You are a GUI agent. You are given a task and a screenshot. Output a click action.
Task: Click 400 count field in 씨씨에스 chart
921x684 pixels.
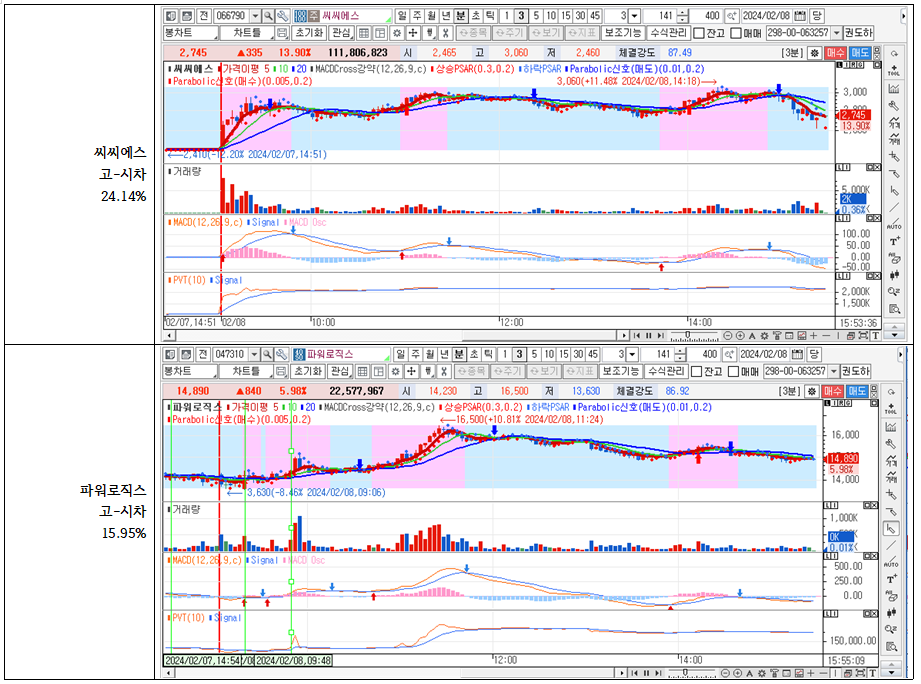click(x=707, y=16)
